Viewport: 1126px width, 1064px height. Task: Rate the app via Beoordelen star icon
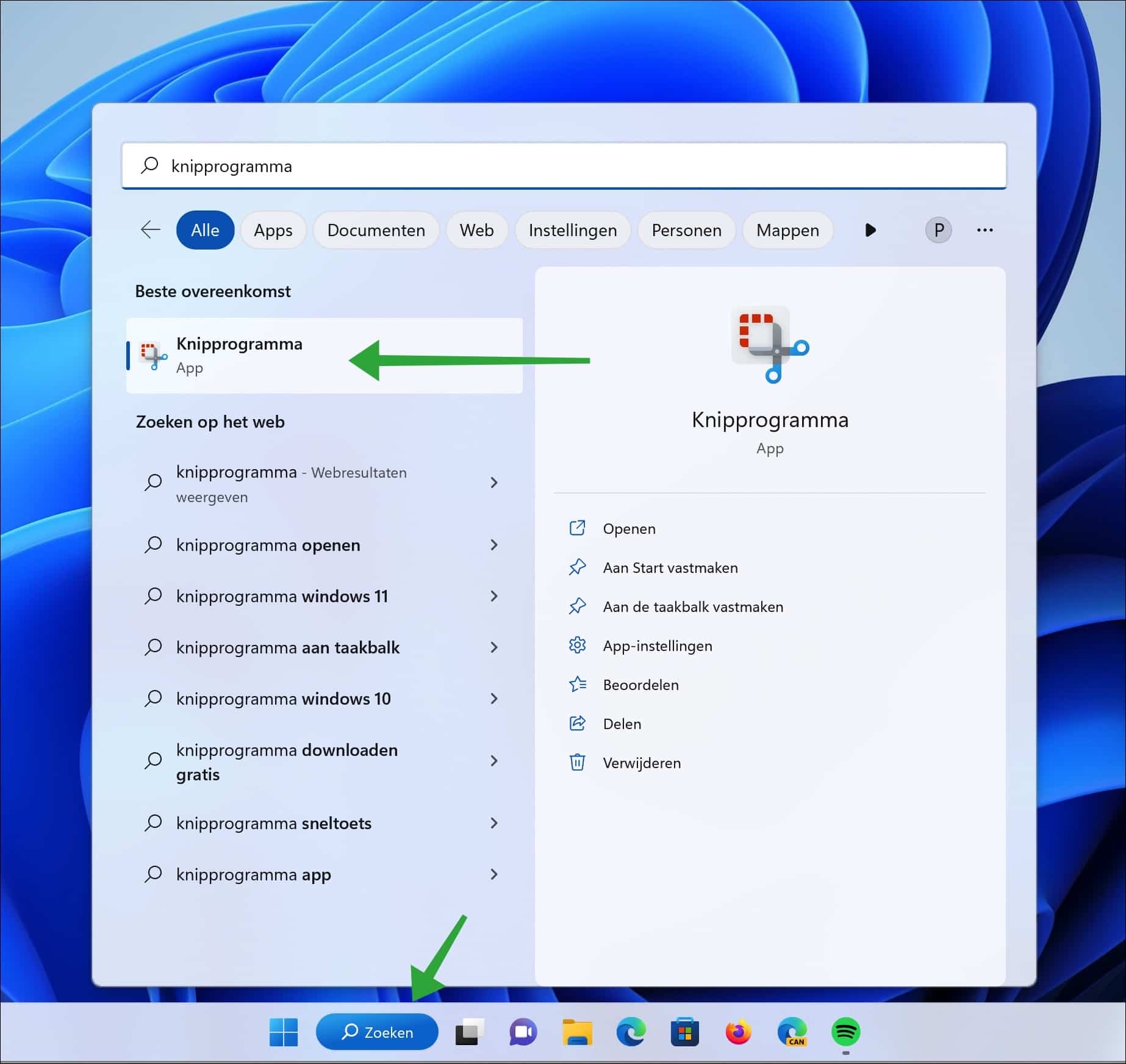pos(578,685)
